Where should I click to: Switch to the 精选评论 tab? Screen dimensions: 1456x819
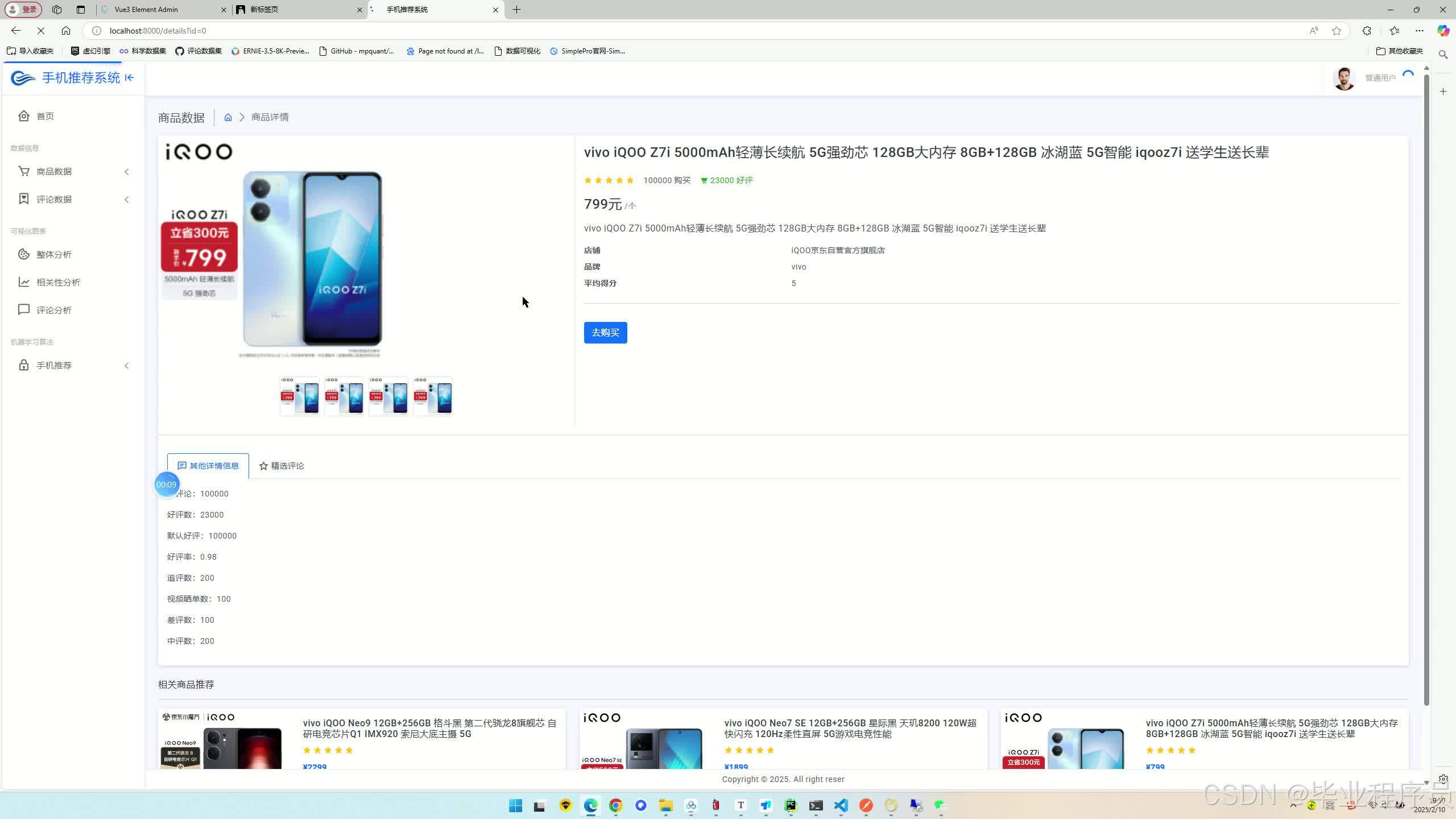[x=282, y=466]
